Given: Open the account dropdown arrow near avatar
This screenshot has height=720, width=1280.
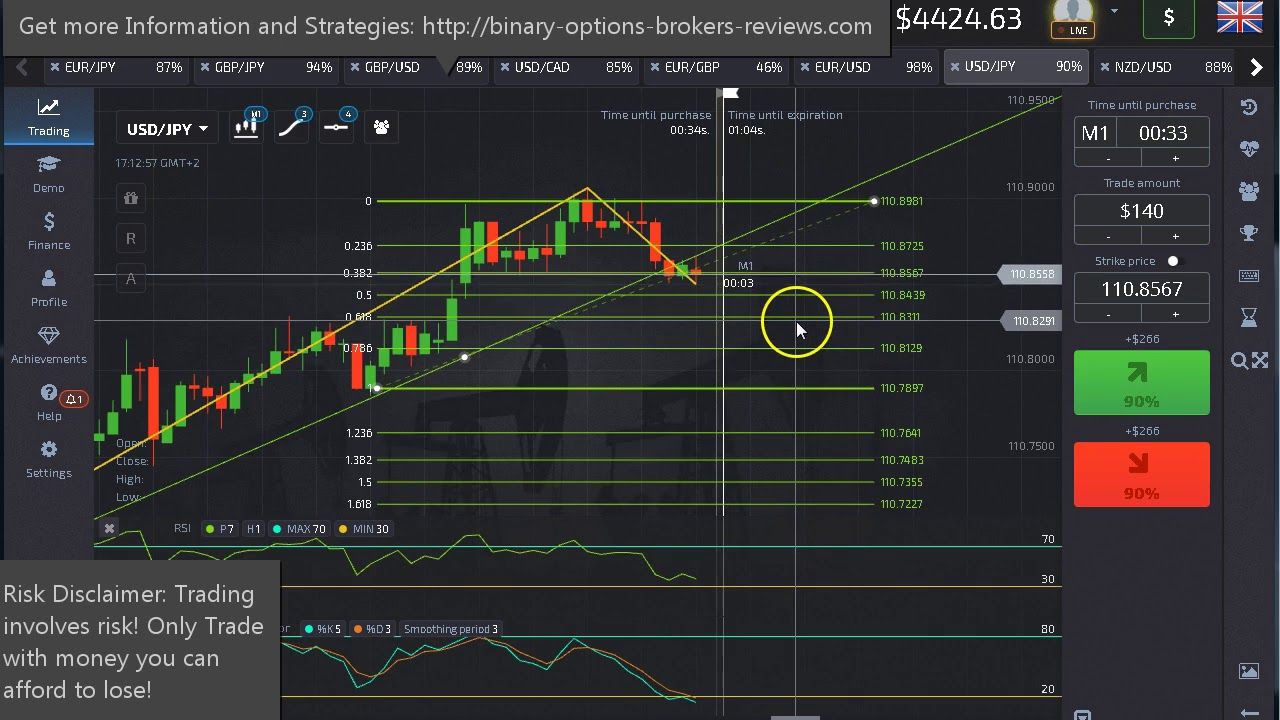Looking at the screenshot, I should click(1114, 13).
